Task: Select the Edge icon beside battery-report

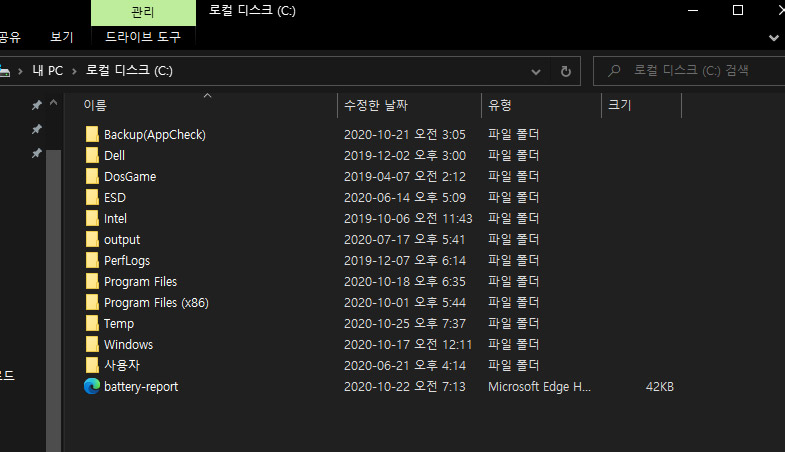Action: click(92, 386)
